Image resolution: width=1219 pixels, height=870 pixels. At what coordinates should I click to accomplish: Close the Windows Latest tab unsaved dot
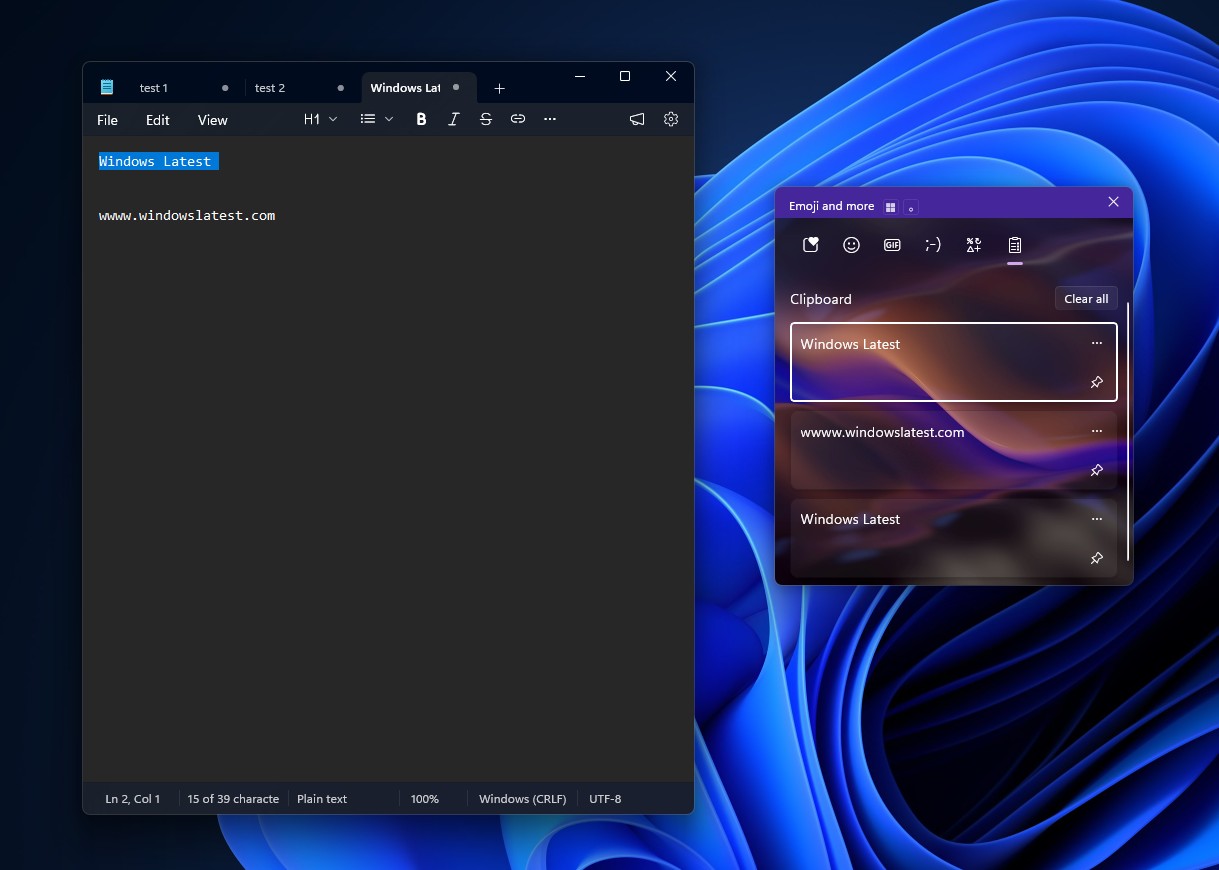tap(456, 87)
